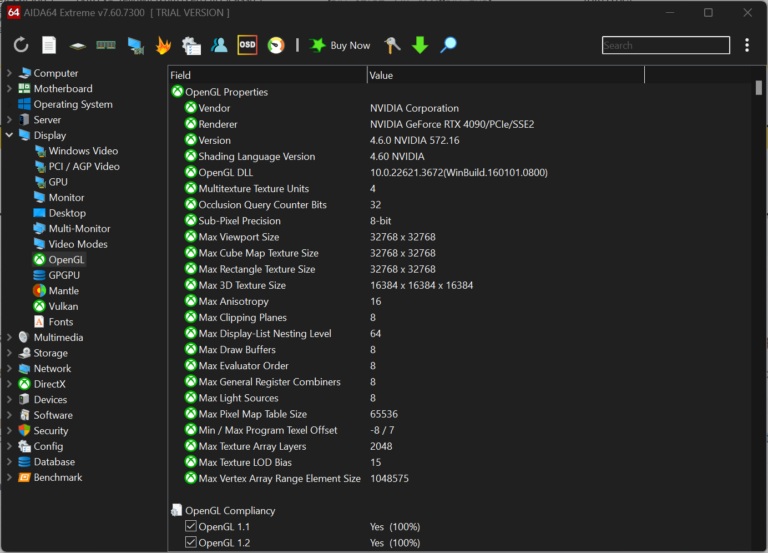Open the Preferences tools icon
This screenshot has height=553, width=768.
(392, 45)
